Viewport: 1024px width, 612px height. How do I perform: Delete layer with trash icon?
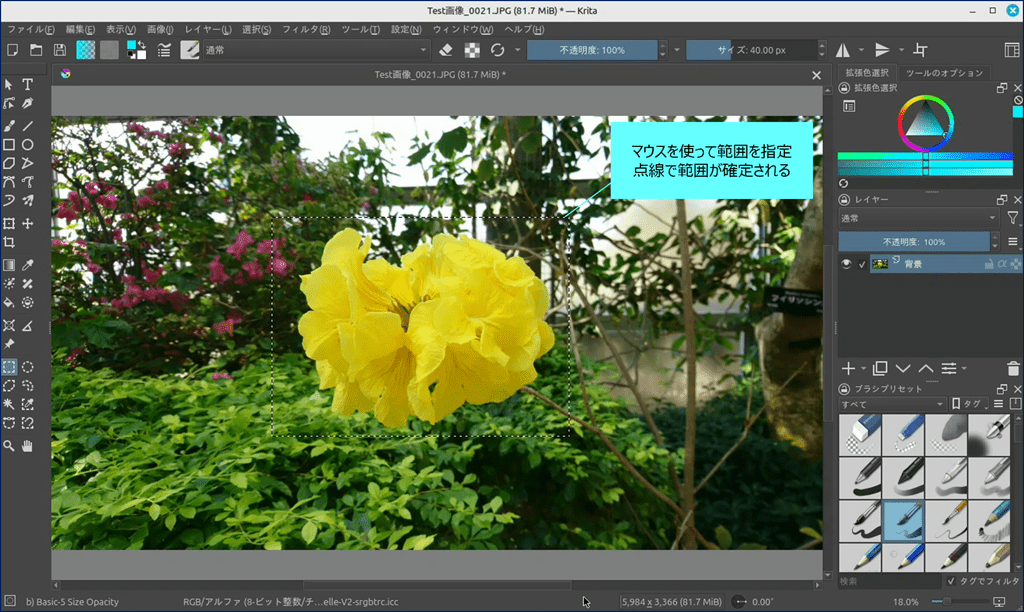pyautogui.click(x=1014, y=369)
